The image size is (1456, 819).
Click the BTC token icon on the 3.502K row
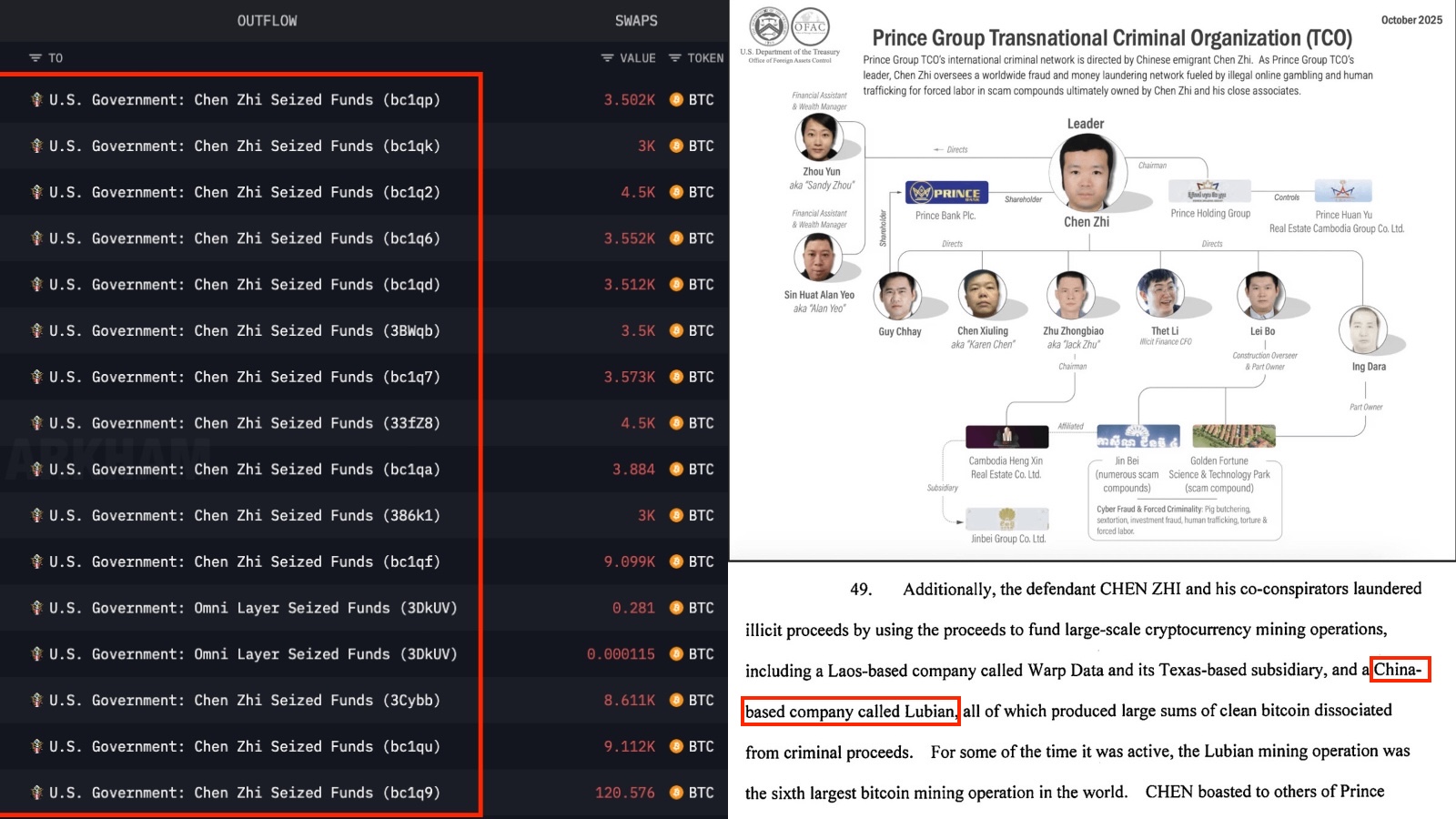[x=675, y=99]
